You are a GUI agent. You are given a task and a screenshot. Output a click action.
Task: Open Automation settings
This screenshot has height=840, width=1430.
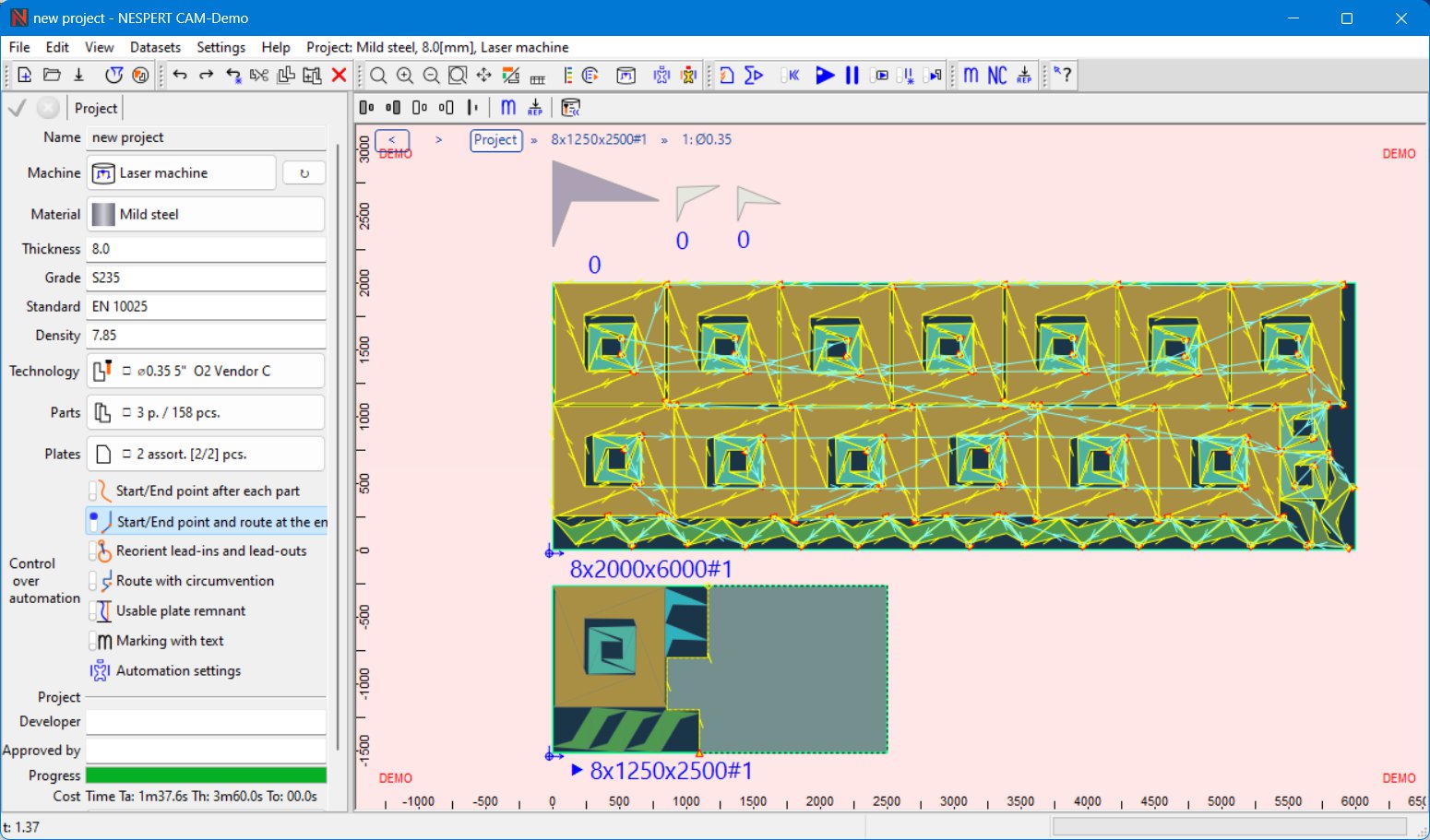[166, 670]
